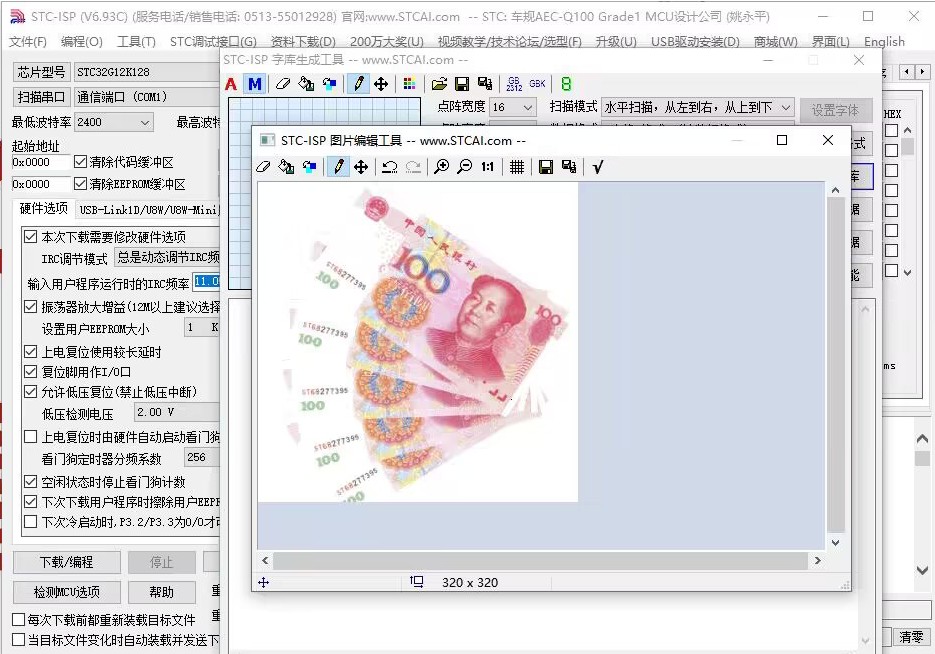Screen dimensions: 935x654
Task: Toggle 清除EEPROM缓冲区 checkbox
Action: [x=81, y=184]
